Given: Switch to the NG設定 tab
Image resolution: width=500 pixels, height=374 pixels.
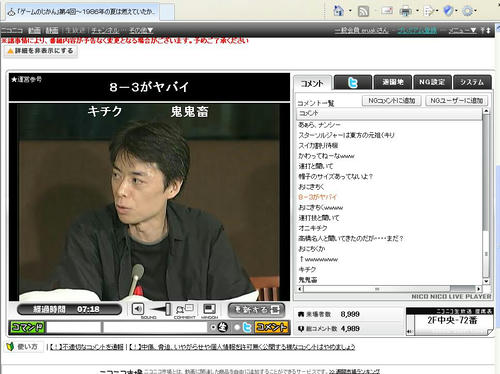Looking at the screenshot, I should coord(432,82).
